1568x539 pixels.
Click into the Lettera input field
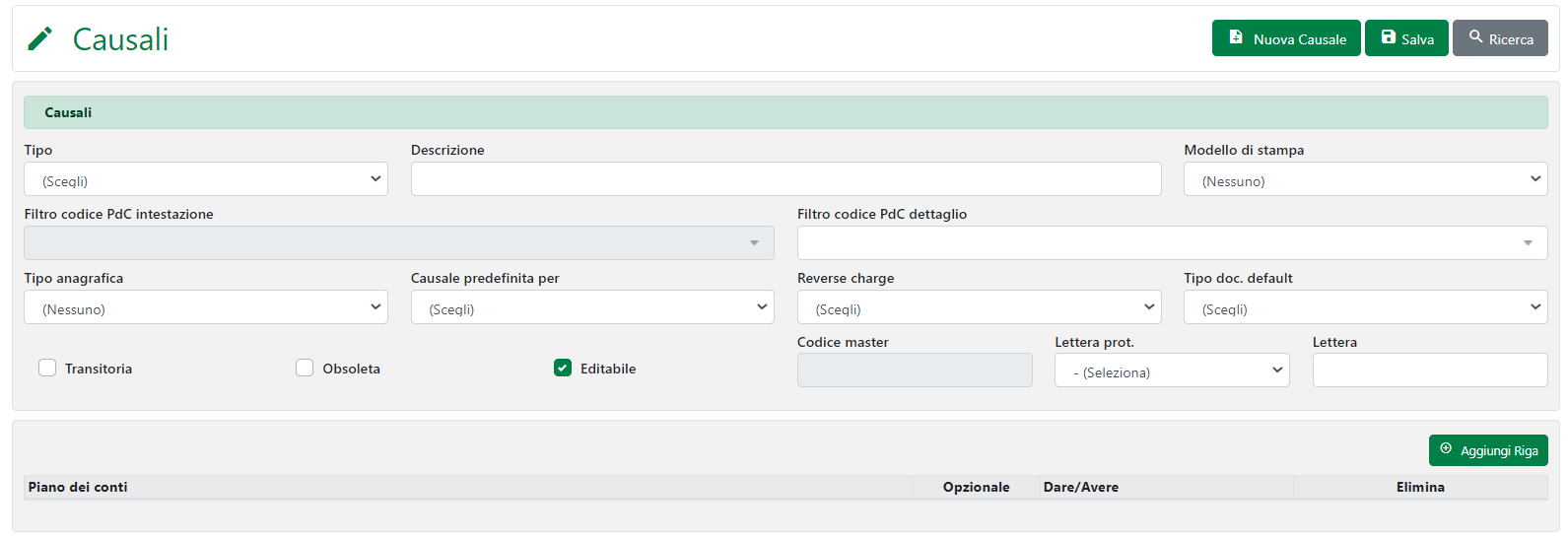pyautogui.click(x=1429, y=371)
